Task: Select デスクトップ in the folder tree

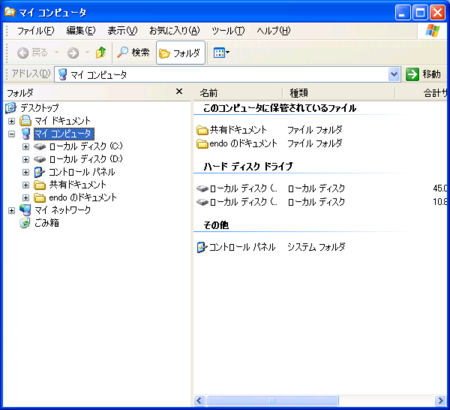Action: tap(39, 108)
